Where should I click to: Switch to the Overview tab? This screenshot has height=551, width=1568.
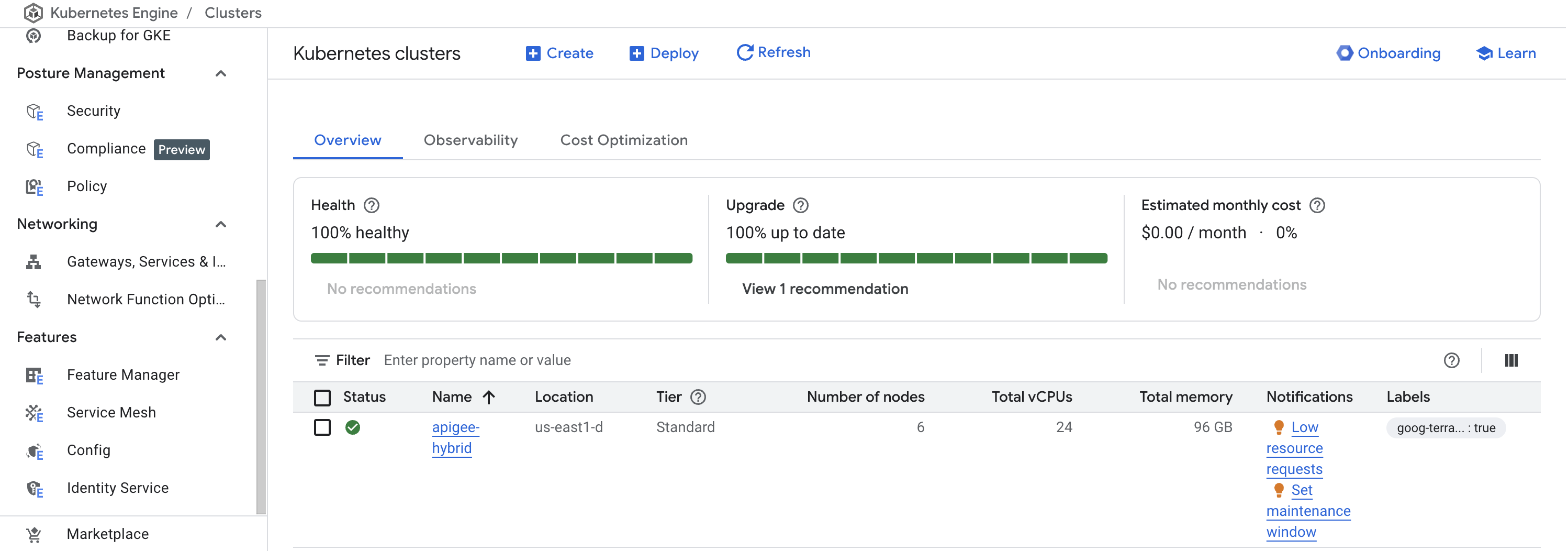click(348, 141)
